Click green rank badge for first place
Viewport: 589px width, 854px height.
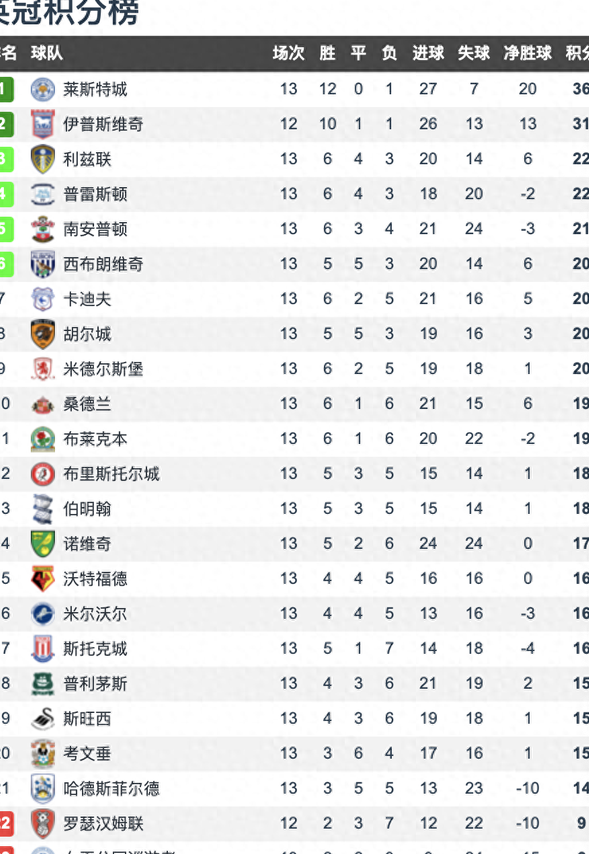tap(7, 89)
